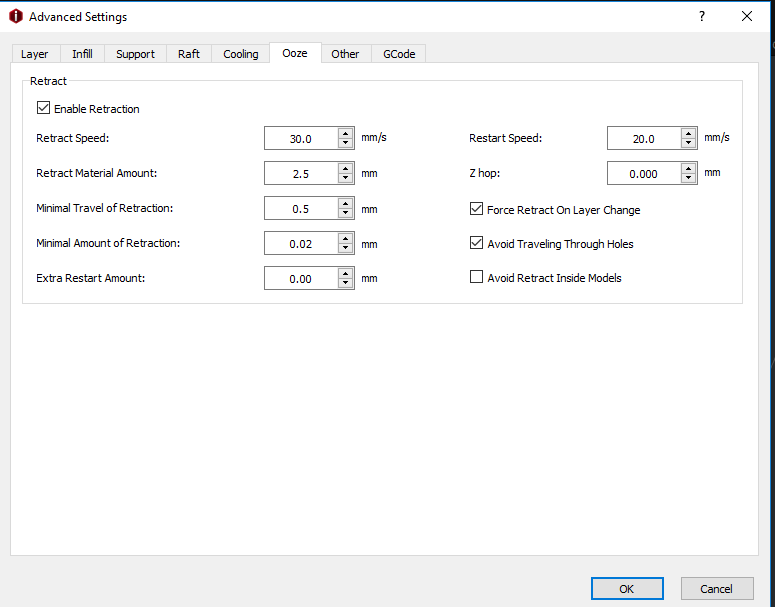Increase Z hop value with up arrow
Screen dimensions: 775x607
click(x=689, y=168)
